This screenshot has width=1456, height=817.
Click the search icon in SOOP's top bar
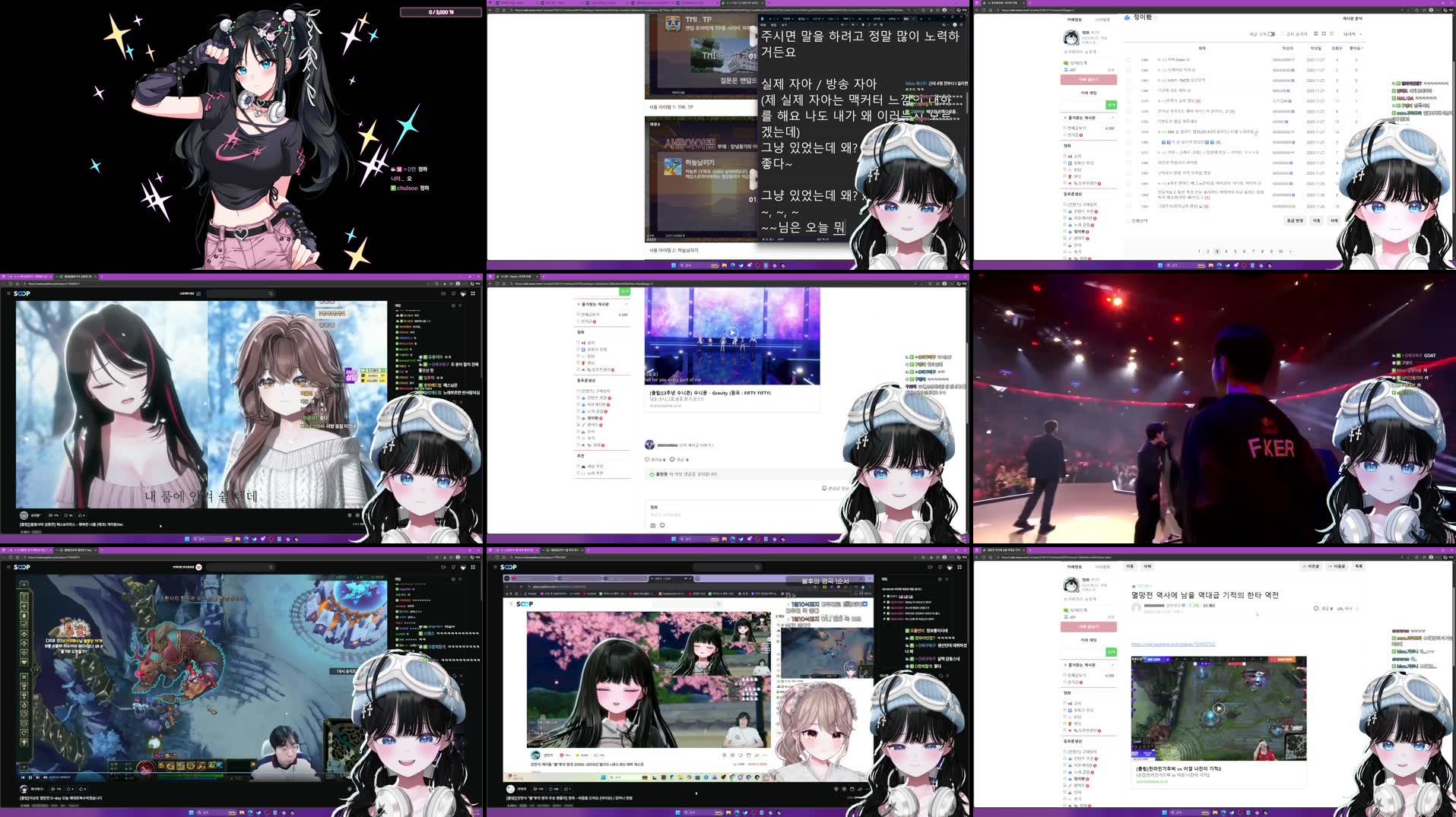coord(270,293)
